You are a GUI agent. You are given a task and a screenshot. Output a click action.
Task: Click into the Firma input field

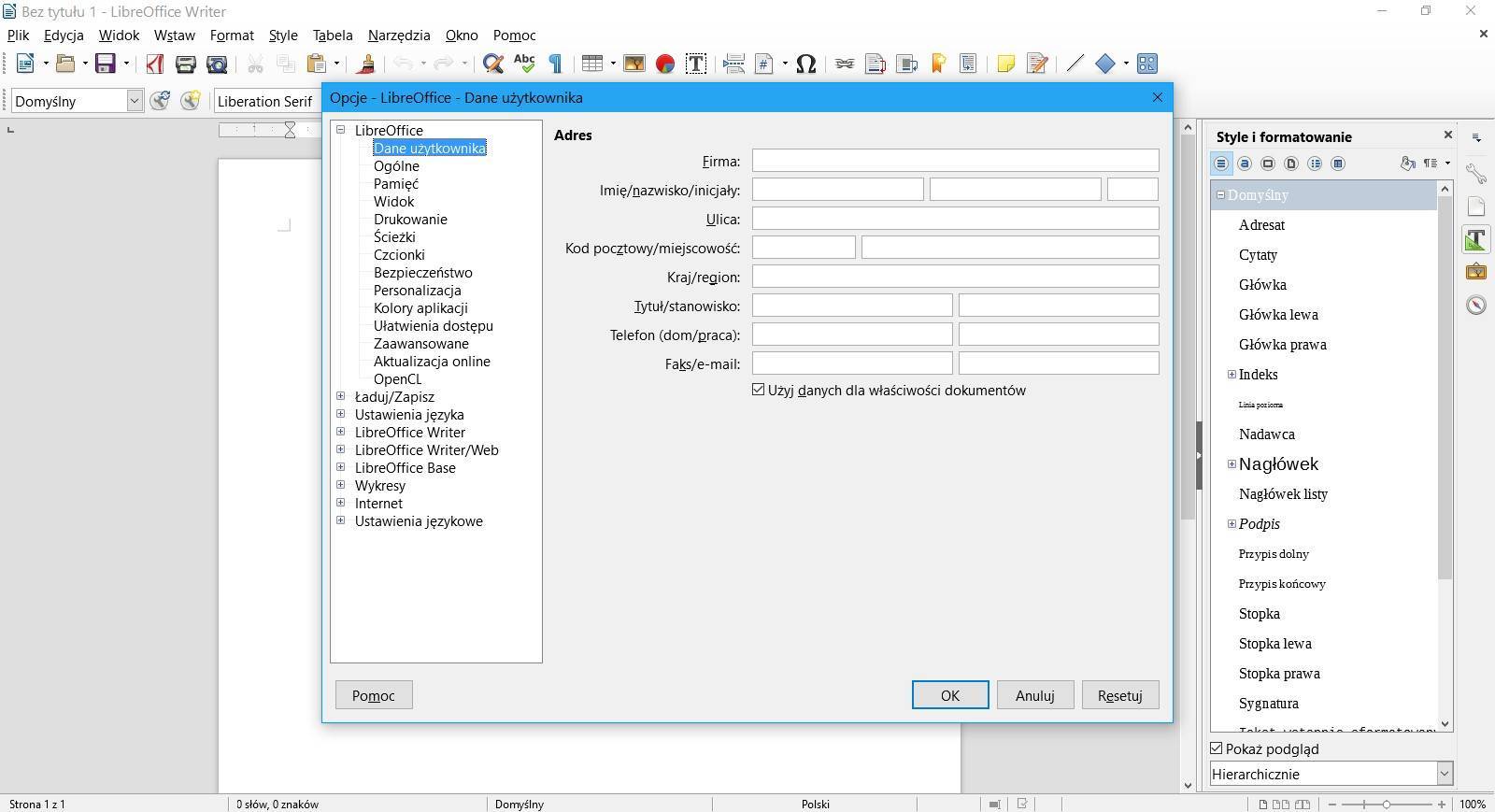(955, 161)
